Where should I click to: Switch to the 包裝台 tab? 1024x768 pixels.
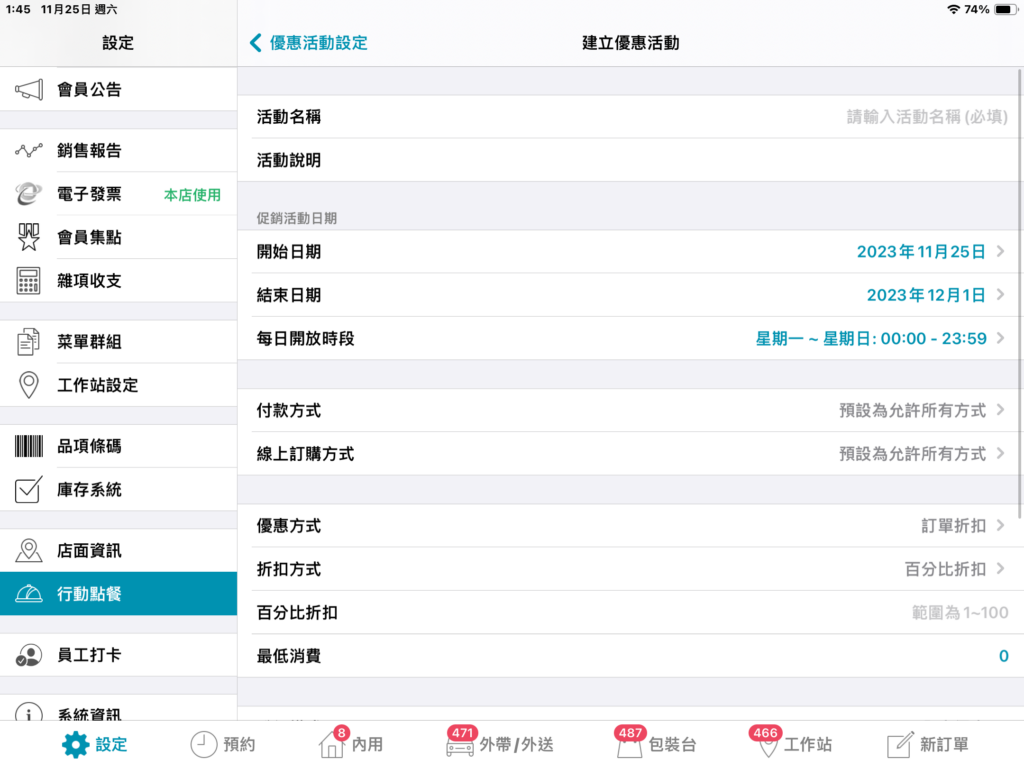point(656,744)
